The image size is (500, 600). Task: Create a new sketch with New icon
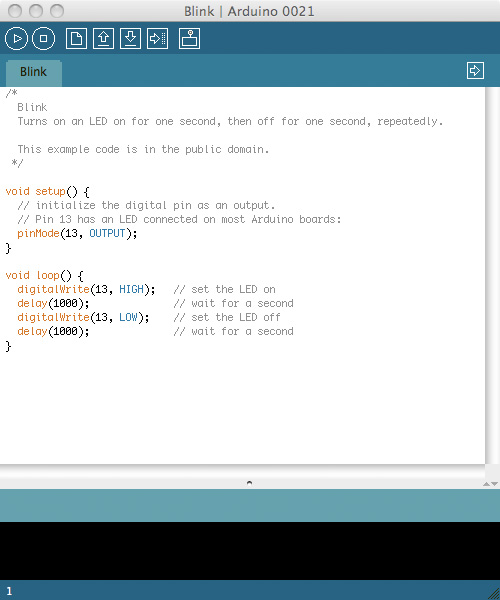coord(76,39)
